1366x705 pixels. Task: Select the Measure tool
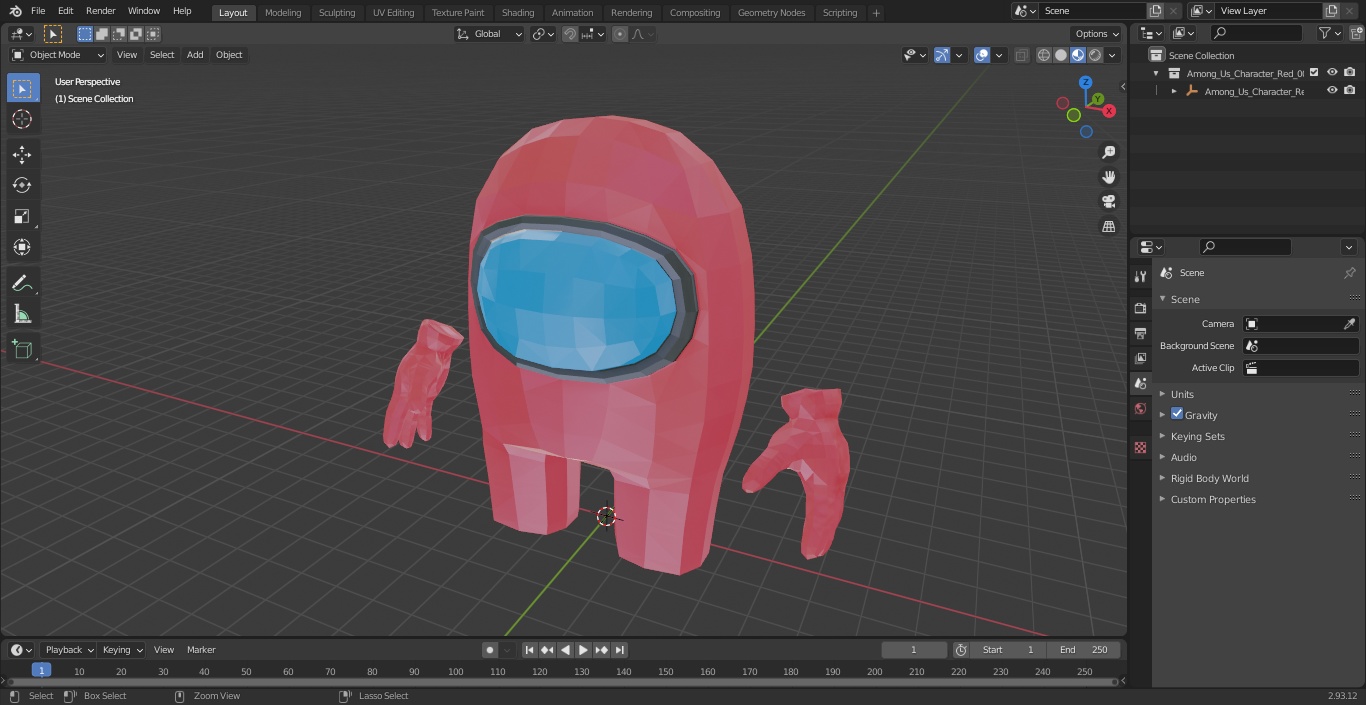click(22, 315)
